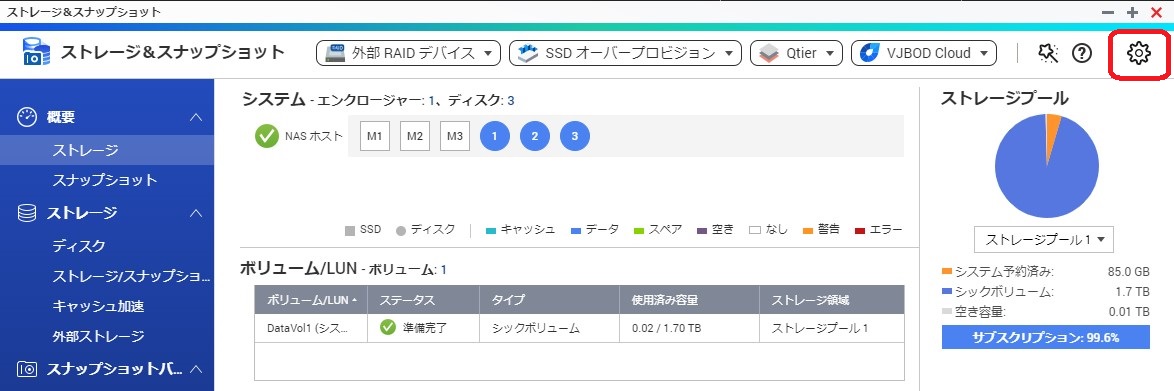
Task: Click the wizard wand tools icon
Action: pos(1047,53)
